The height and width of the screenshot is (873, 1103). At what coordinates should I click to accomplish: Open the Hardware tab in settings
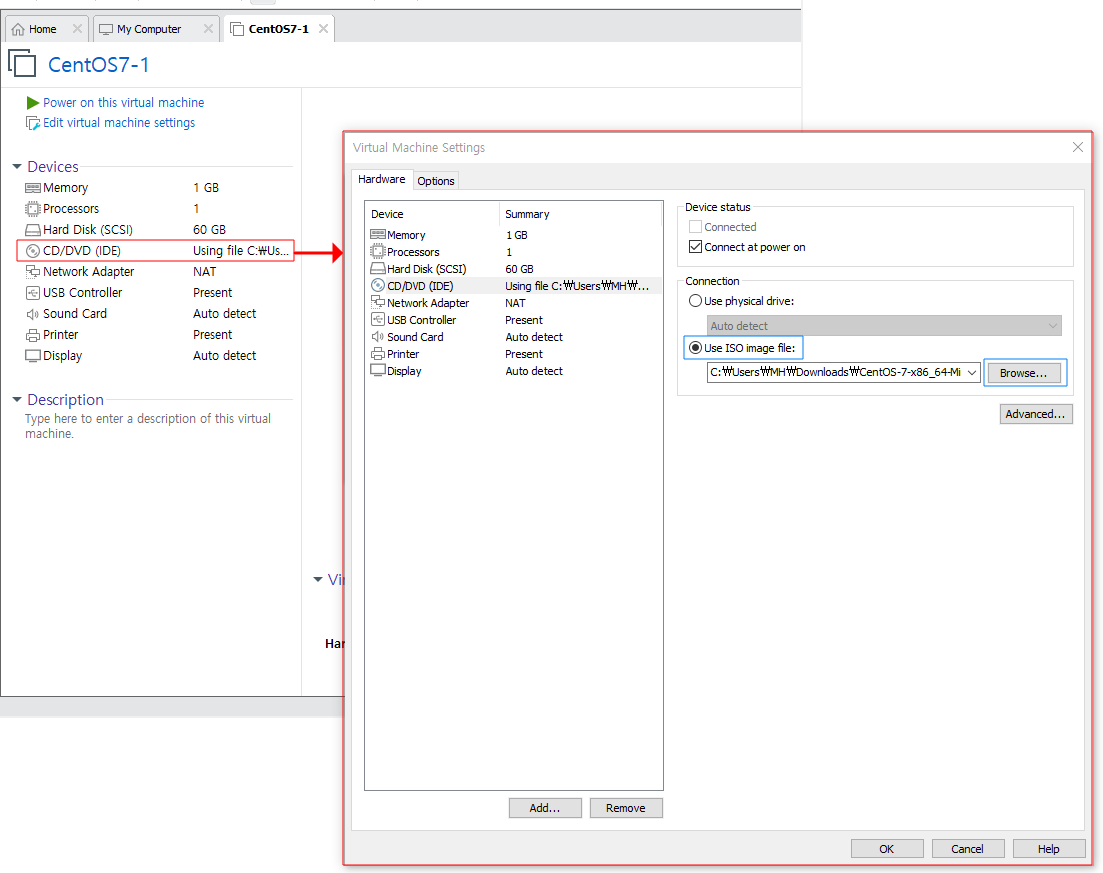pyautogui.click(x=381, y=179)
